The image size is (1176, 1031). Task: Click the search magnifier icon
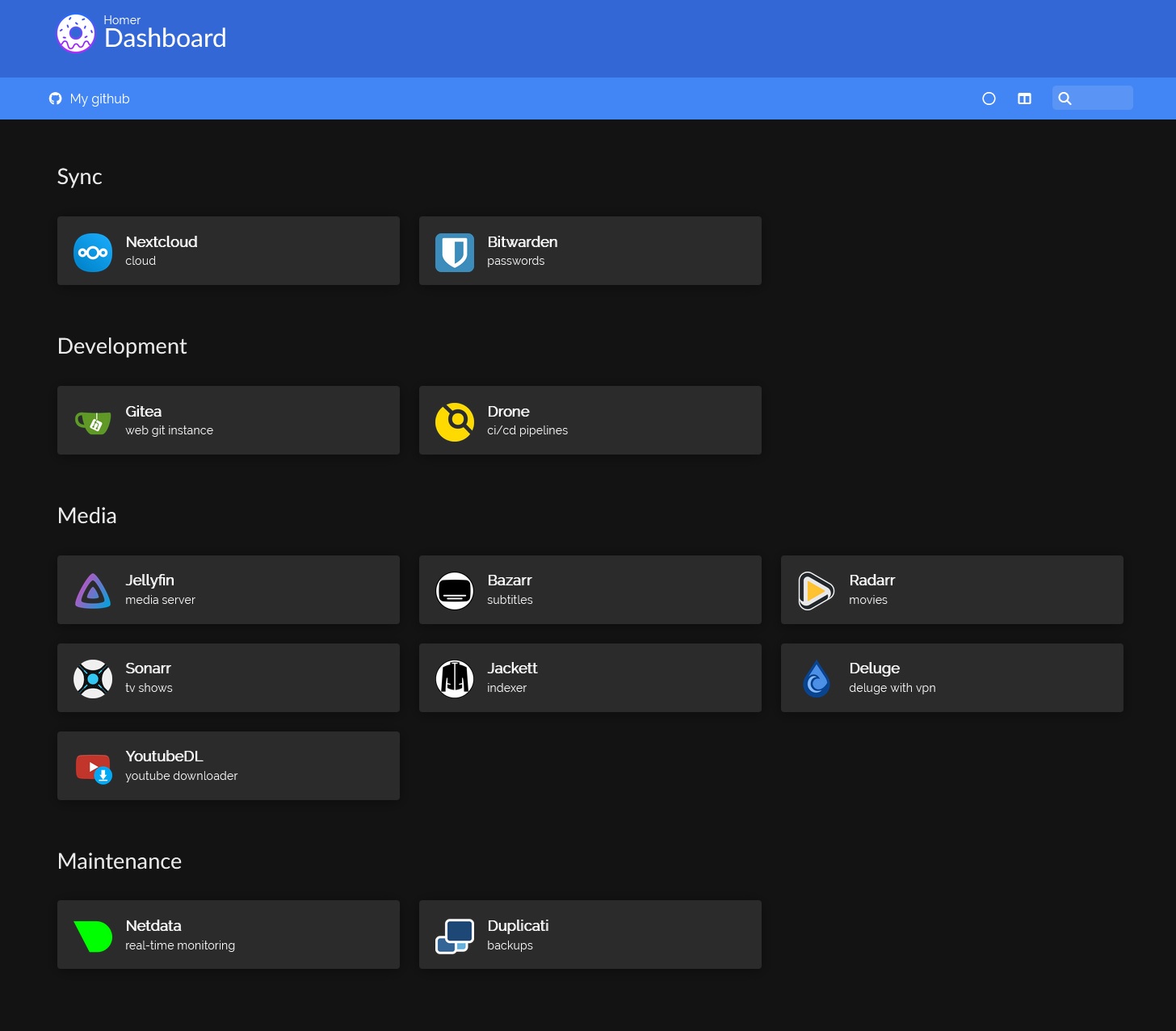[1065, 98]
